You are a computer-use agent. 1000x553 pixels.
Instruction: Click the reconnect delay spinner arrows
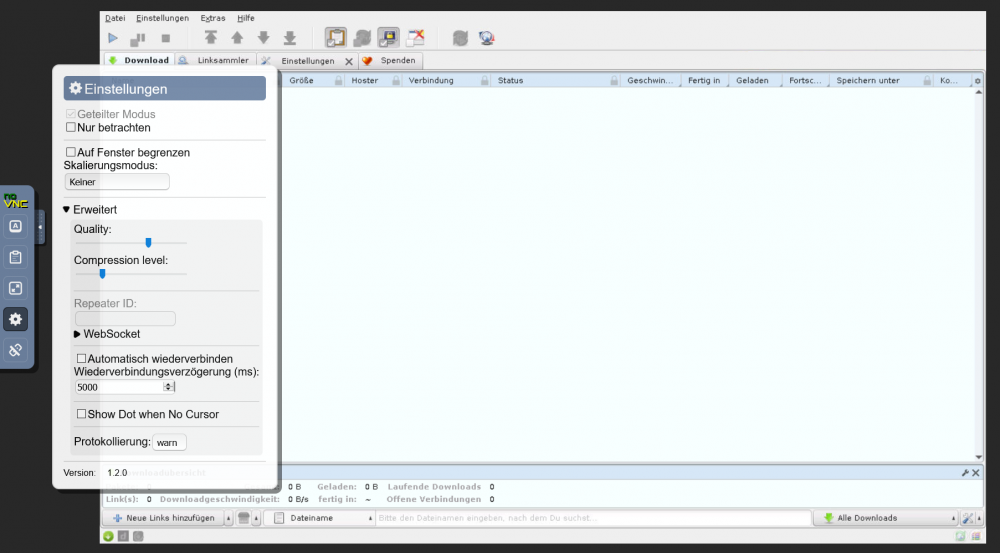click(x=168, y=387)
